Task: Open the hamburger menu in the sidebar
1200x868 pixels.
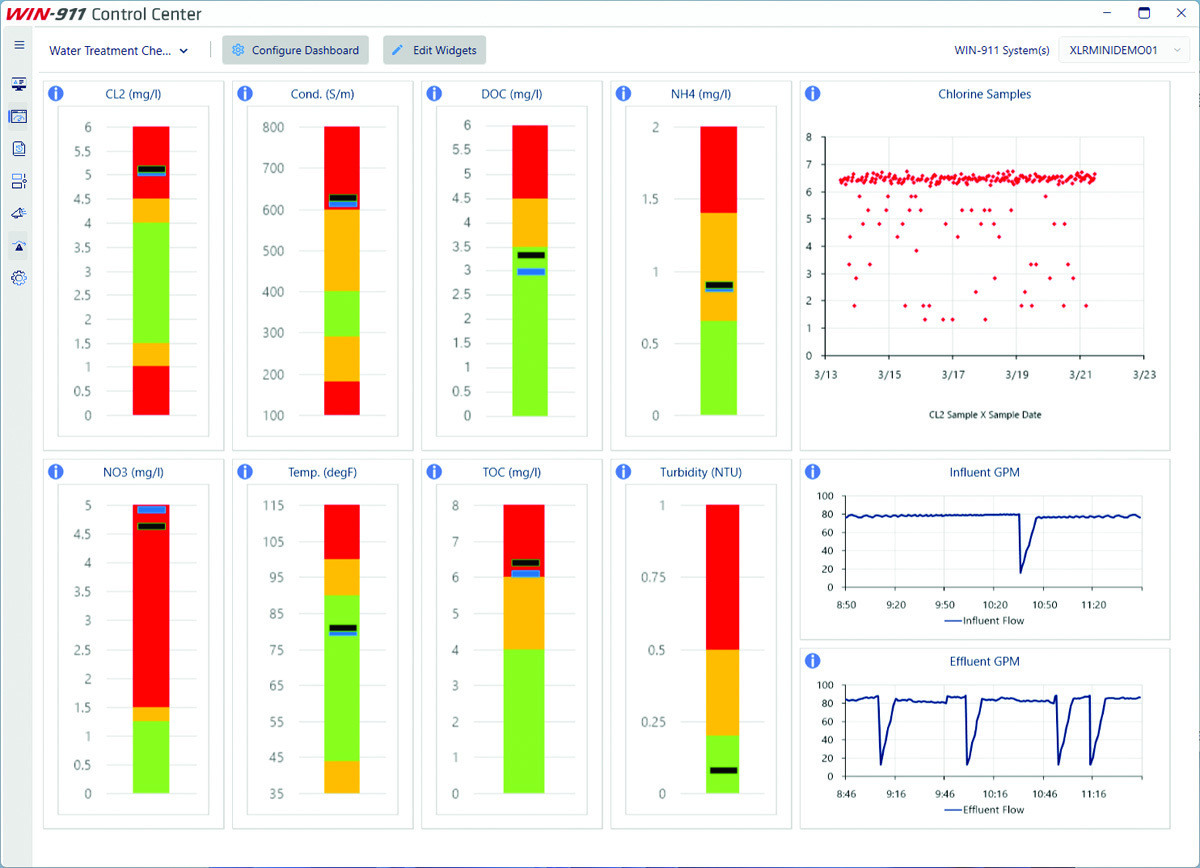Action: [19, 45]
